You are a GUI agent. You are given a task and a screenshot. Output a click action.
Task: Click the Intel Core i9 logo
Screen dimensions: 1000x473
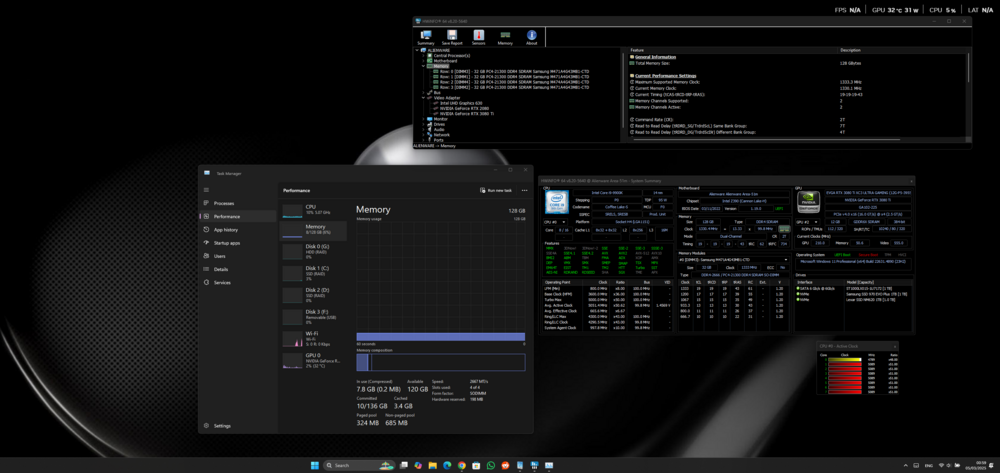(555, 204)
